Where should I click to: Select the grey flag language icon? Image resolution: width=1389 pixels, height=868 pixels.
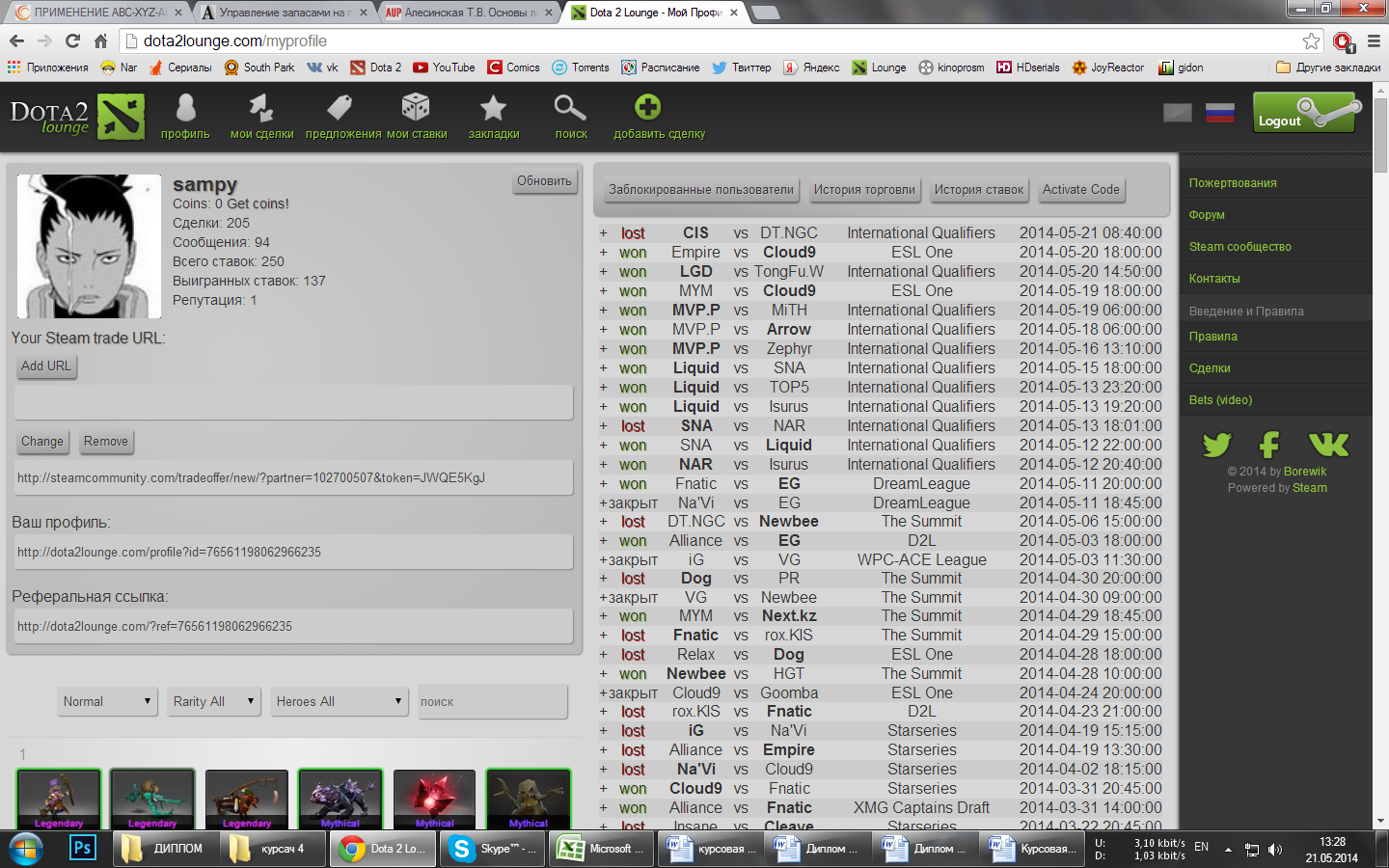(x=1178, y=113)
